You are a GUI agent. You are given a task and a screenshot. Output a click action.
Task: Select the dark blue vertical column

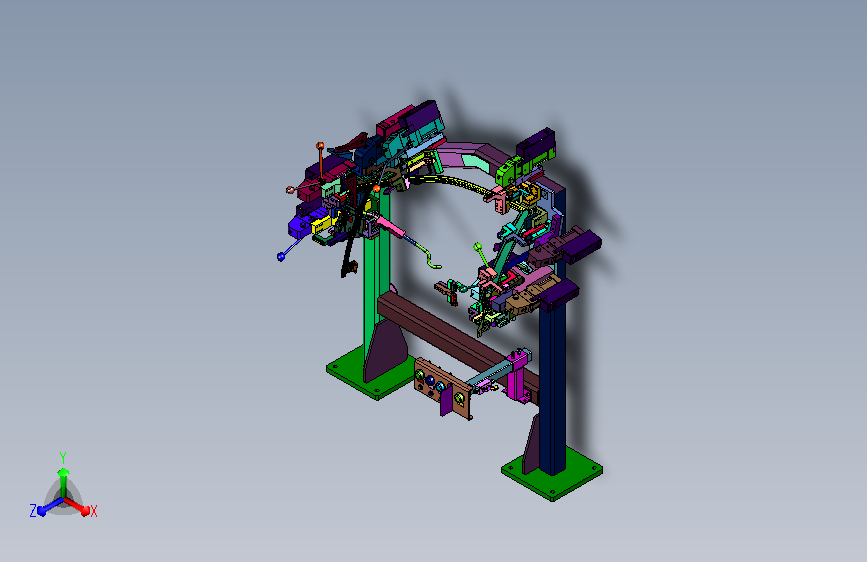552,387
